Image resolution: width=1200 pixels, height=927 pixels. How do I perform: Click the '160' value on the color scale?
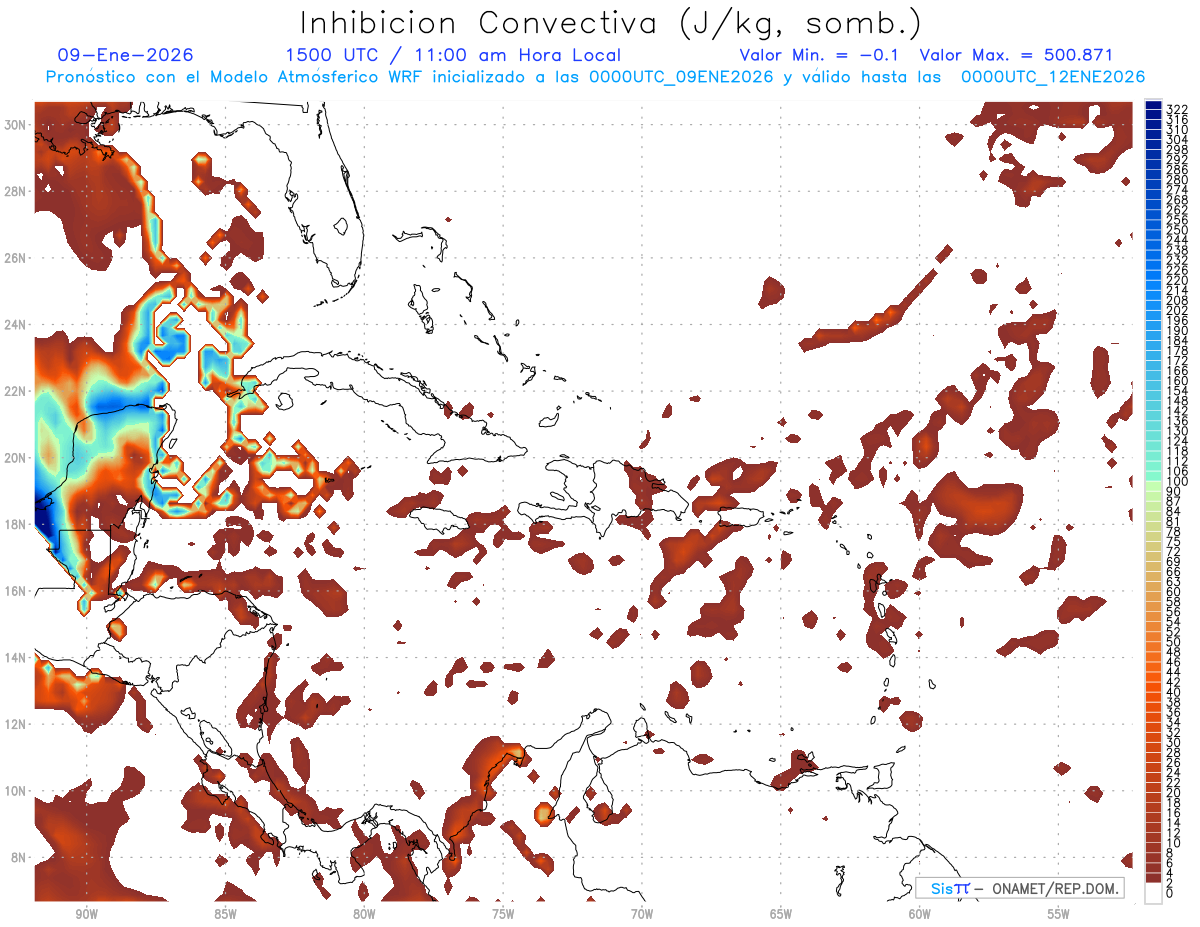pyautogui.click(x=1178, y=381)
